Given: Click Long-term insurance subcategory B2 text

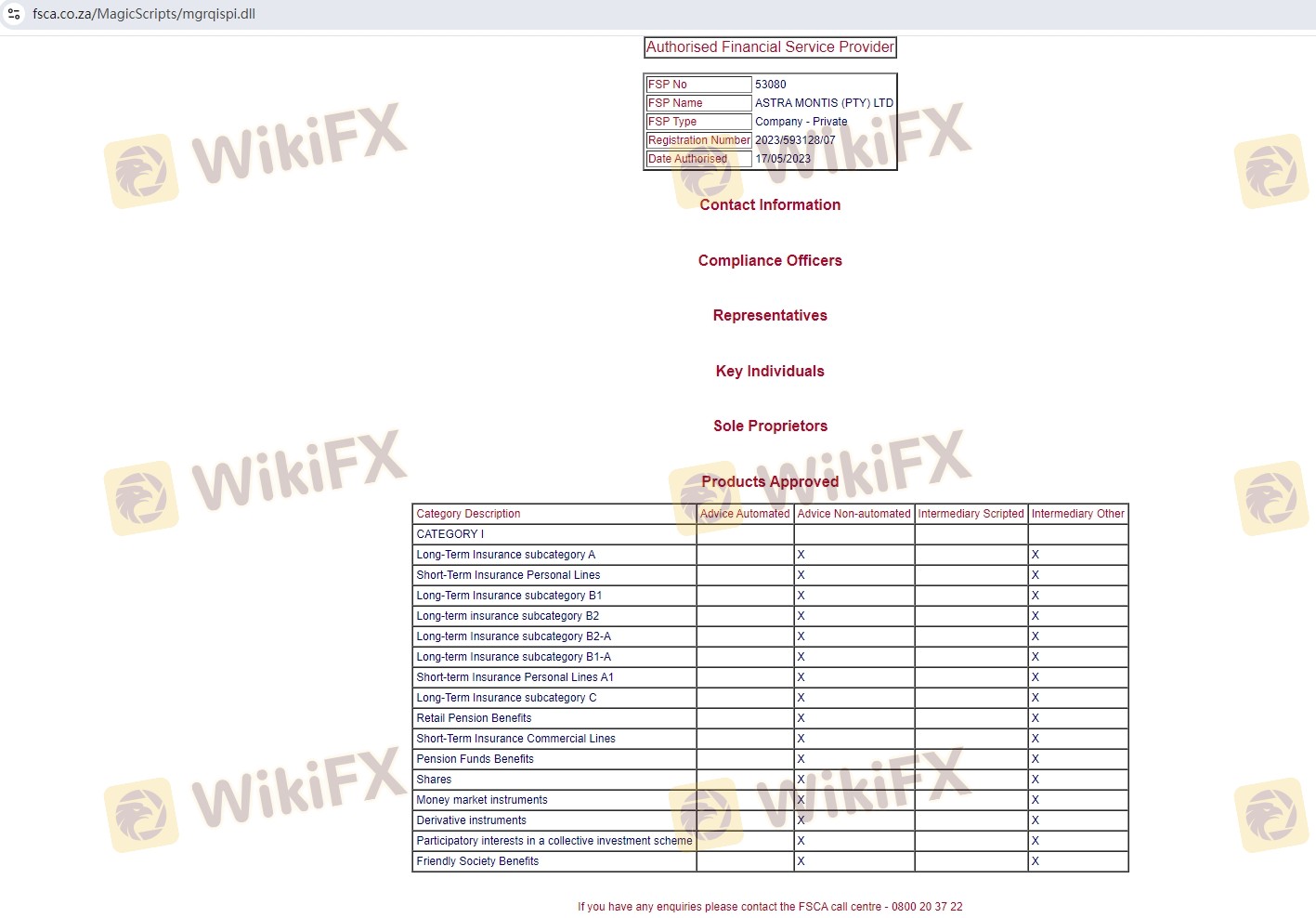Looking at the screenshot, I should [x=508, y=616].
